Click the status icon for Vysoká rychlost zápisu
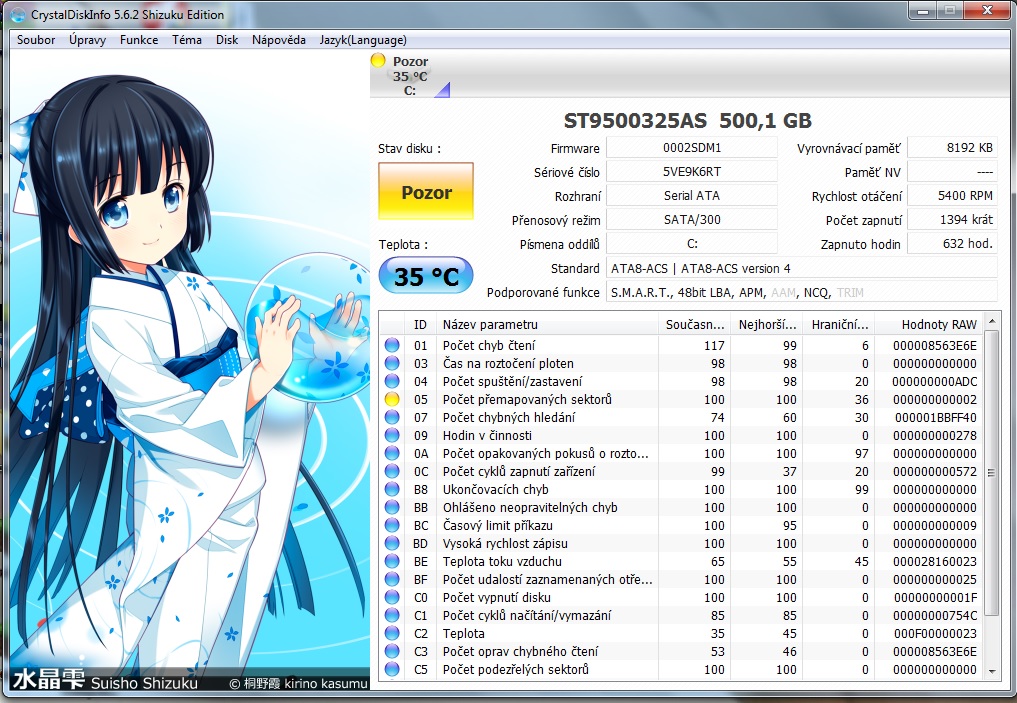The height and width of the screenshot is (703, 1017). [x=392, y=543]
